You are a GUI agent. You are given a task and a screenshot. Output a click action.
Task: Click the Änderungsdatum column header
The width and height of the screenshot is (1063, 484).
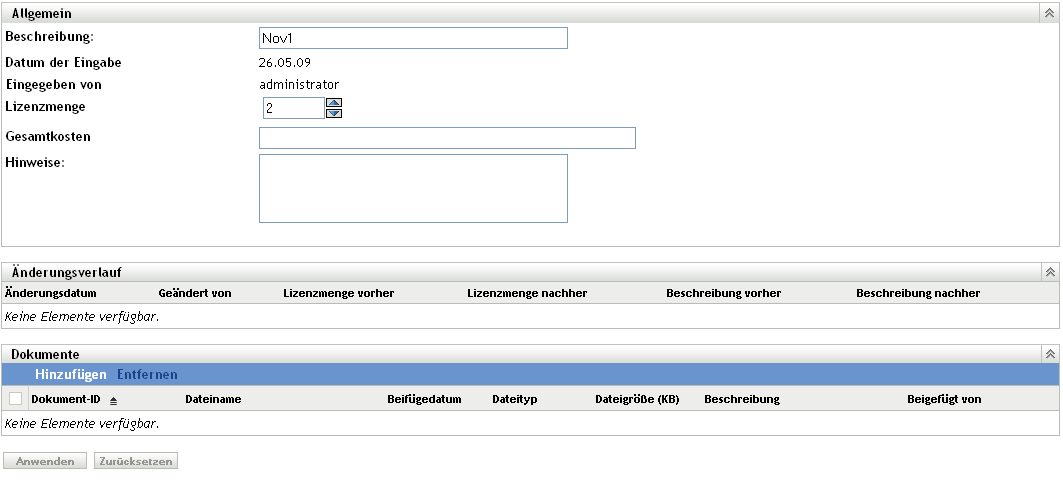(50, 294)
